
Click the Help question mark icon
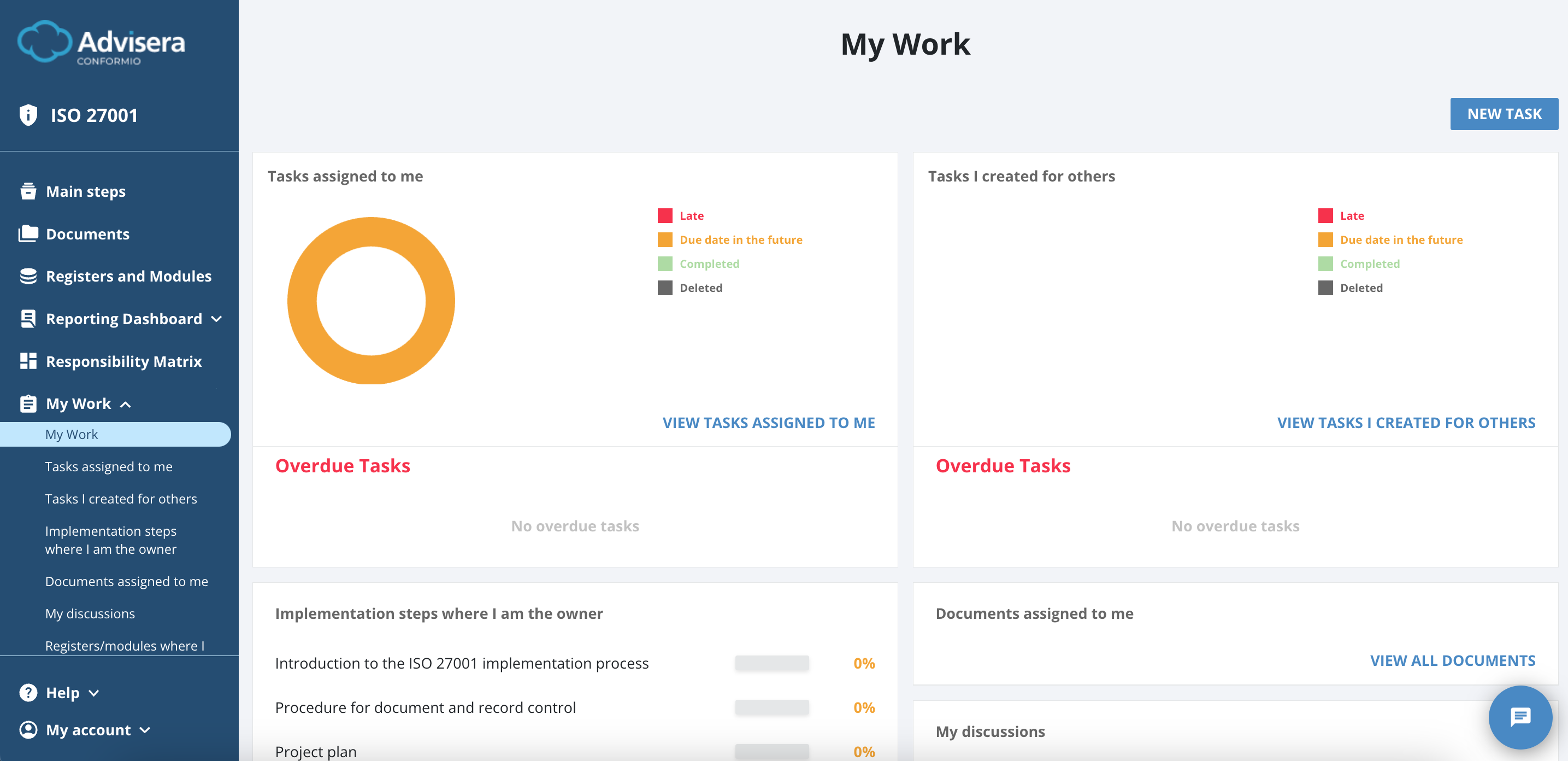[x=27, y=692]
